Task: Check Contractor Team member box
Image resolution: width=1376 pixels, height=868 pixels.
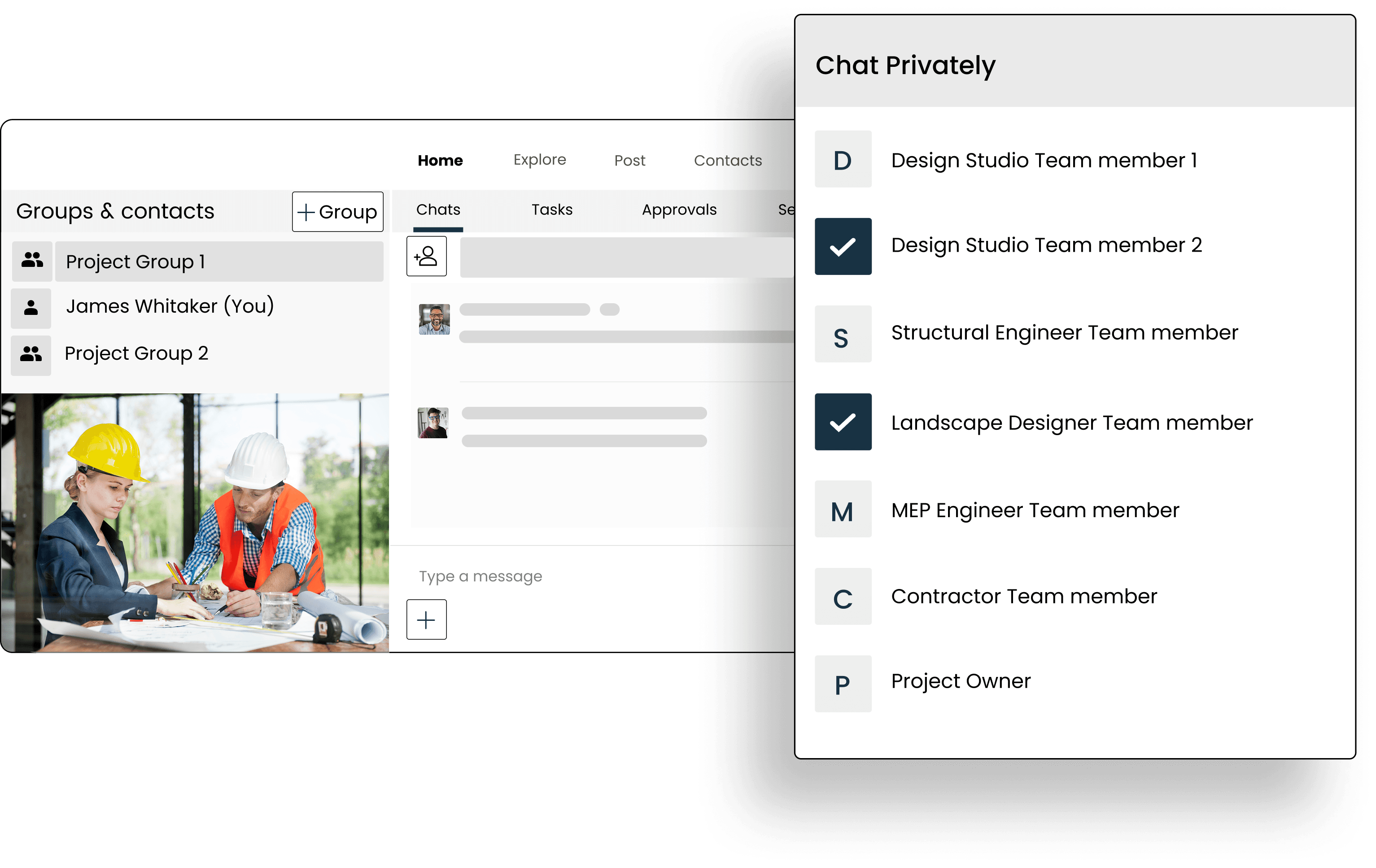Action: point(843,597)
